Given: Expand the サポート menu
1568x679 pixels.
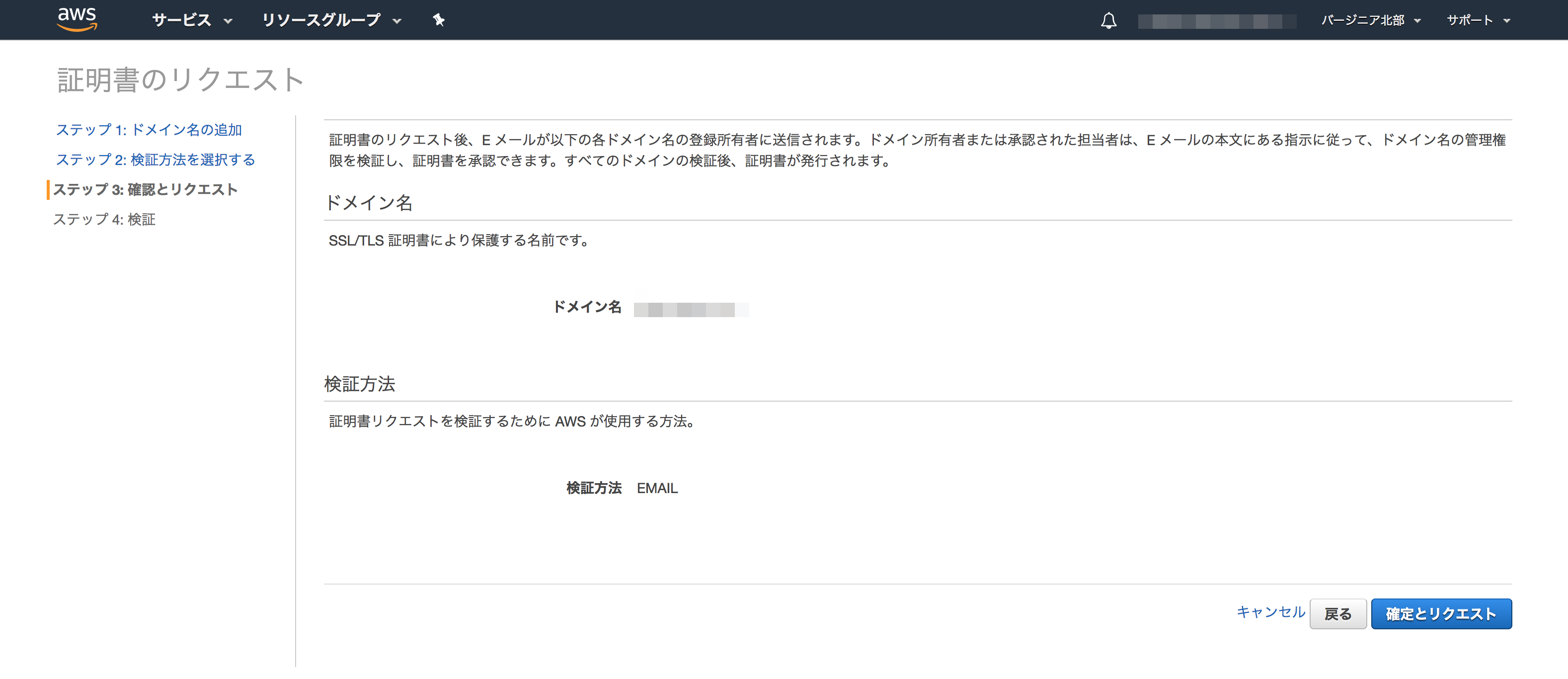Looking at the screenshot, I should 1478,20.
